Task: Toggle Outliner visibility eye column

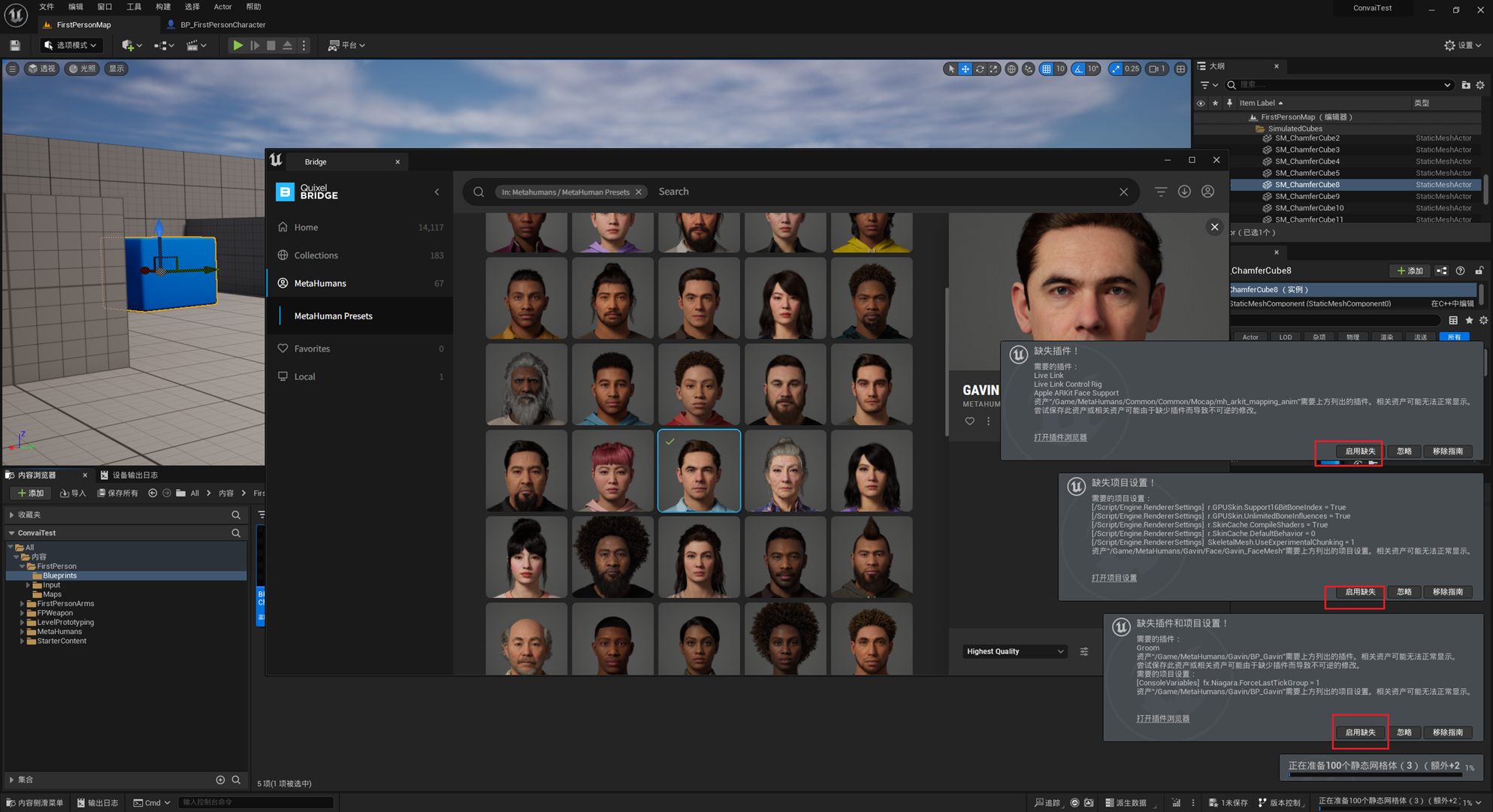Action: point(1201,103)
